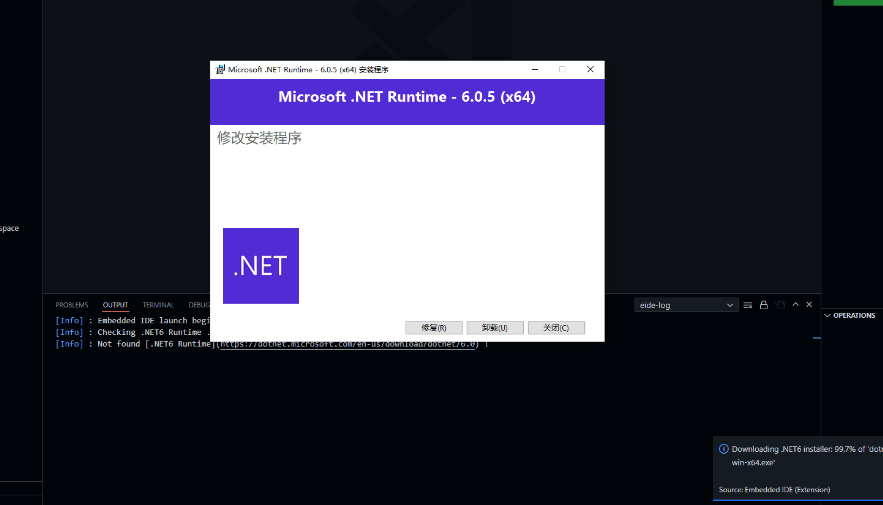Click 'Embedded IDE launch' log line

133,321
